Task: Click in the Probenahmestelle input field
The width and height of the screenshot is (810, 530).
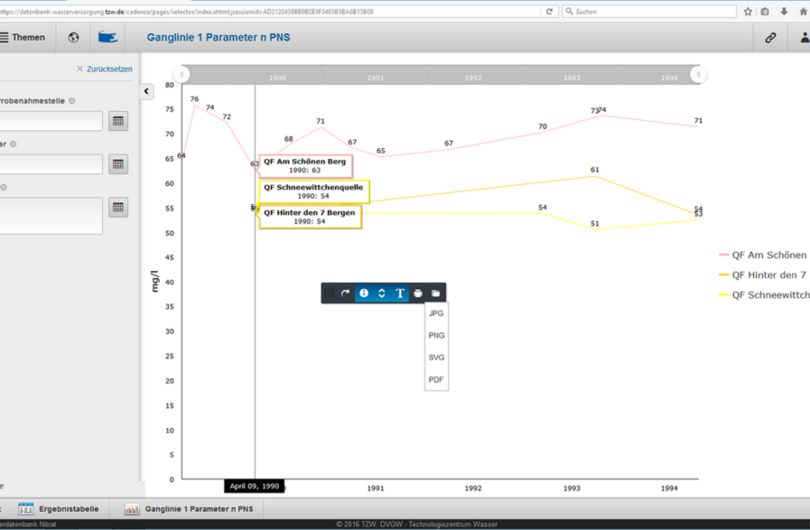Action: click(x=50, y=121)
